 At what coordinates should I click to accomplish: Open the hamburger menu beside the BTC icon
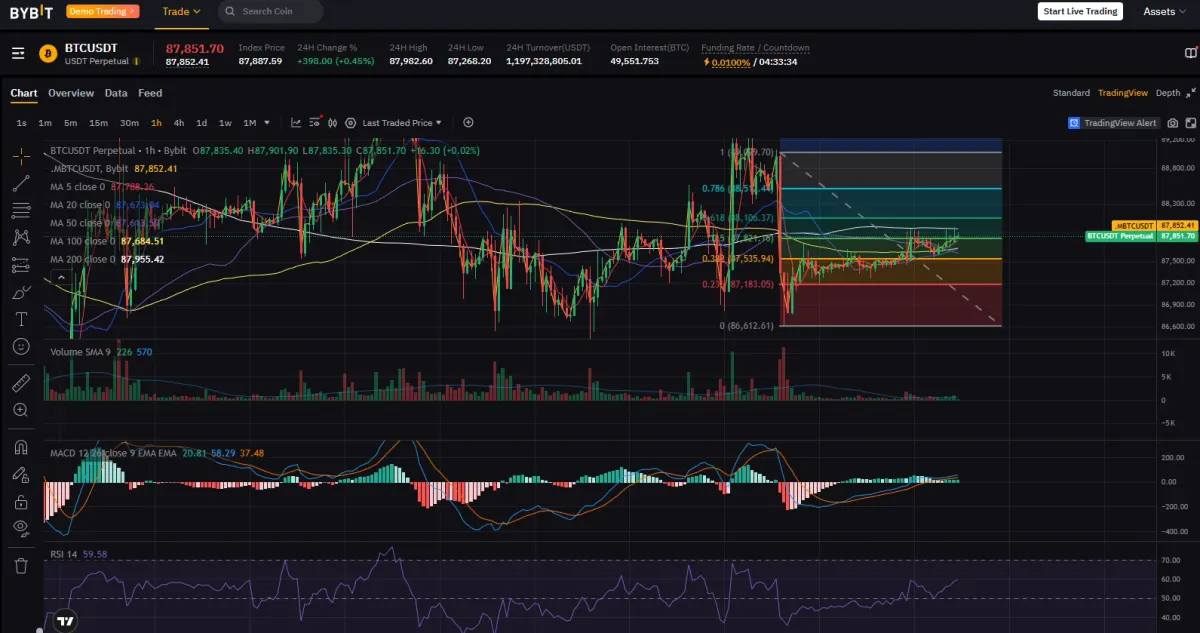(x=18, y=53)
